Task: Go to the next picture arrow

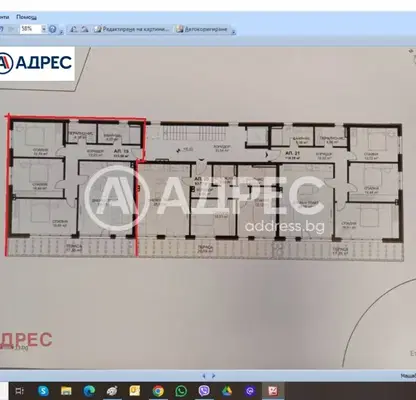Action: point(213,376)
